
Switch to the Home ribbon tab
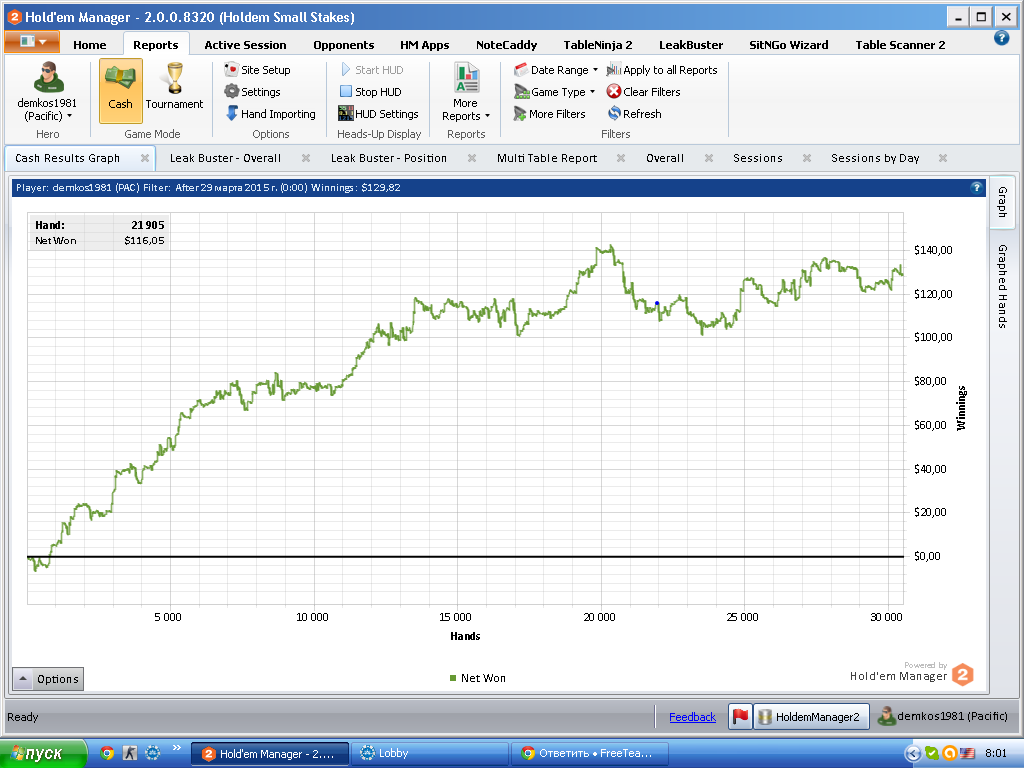point(89,45)
